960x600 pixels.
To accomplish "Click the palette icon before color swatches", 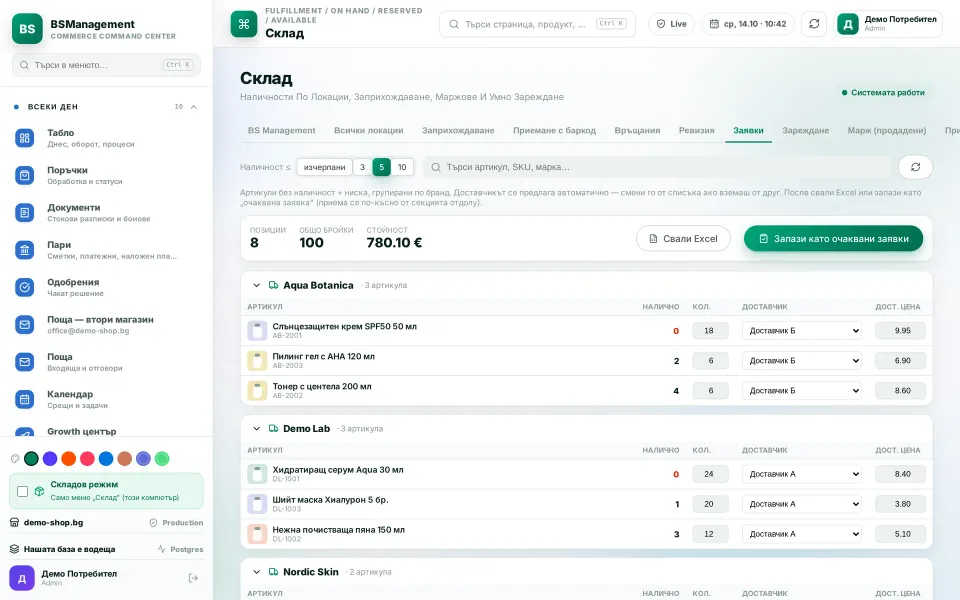I will (15, 459).
